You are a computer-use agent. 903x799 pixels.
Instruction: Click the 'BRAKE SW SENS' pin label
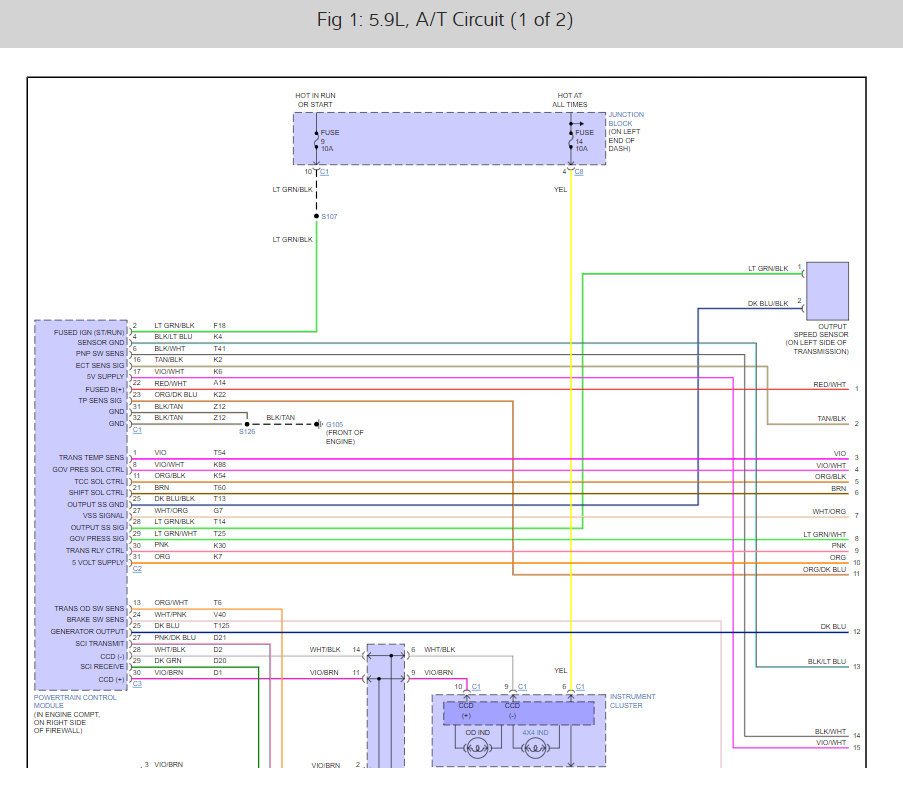95,619
